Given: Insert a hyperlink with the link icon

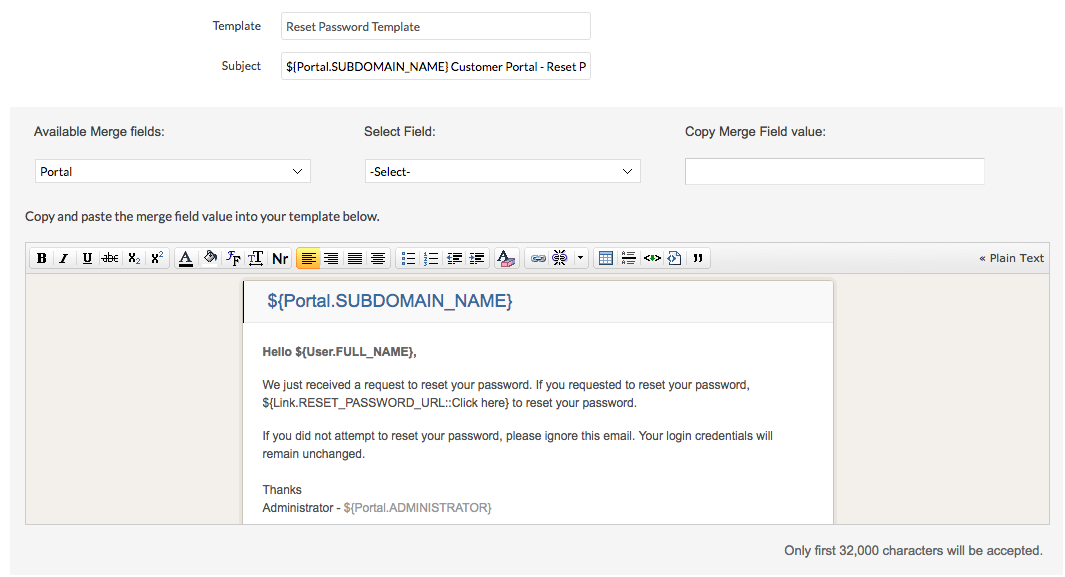Looking at the screenshot, I should click(x=538, y=258).
